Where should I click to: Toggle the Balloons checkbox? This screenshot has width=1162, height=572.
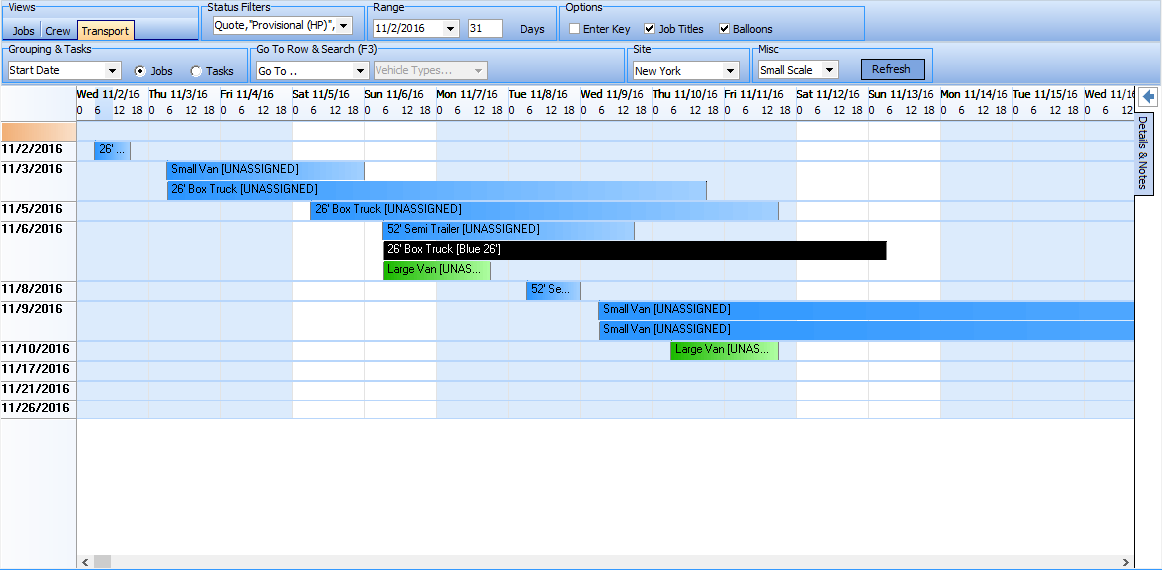coord(725,29)
